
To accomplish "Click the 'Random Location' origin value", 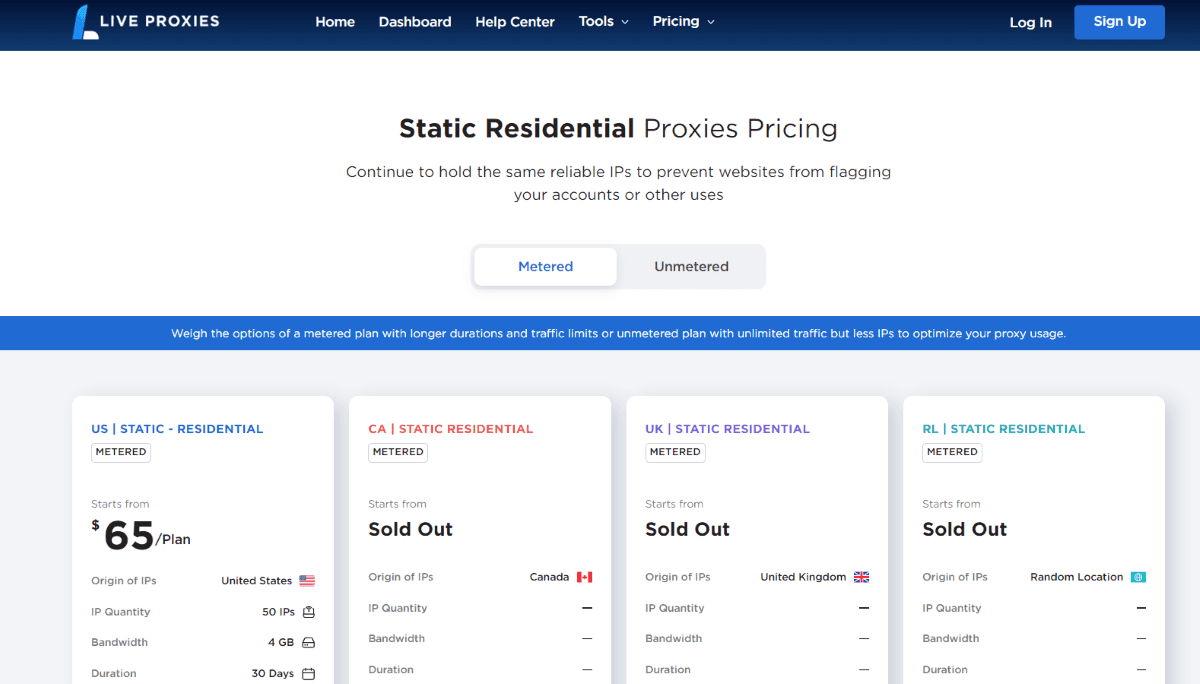I will point(1077,577).
